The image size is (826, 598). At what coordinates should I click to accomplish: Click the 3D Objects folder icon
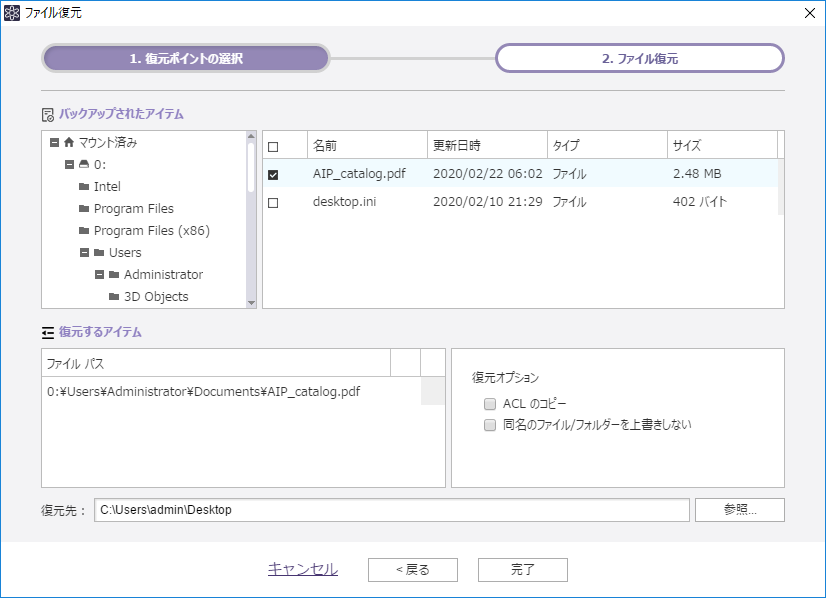pyautogui.click(x=114, y=297)
